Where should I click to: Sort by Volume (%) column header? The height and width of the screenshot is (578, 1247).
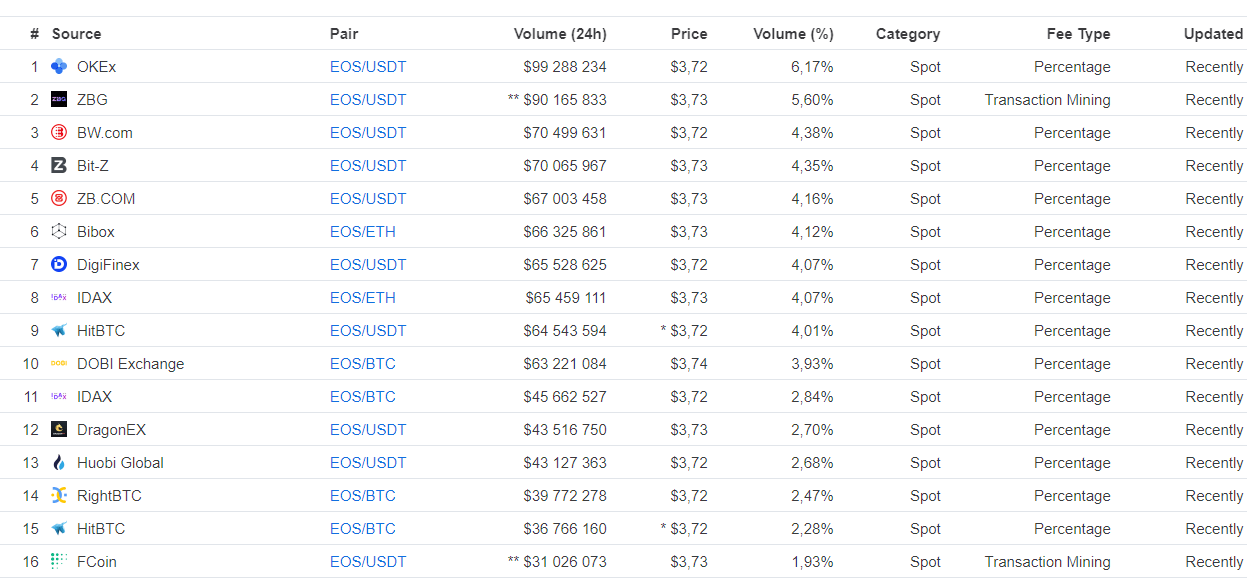tap(793, 34)
